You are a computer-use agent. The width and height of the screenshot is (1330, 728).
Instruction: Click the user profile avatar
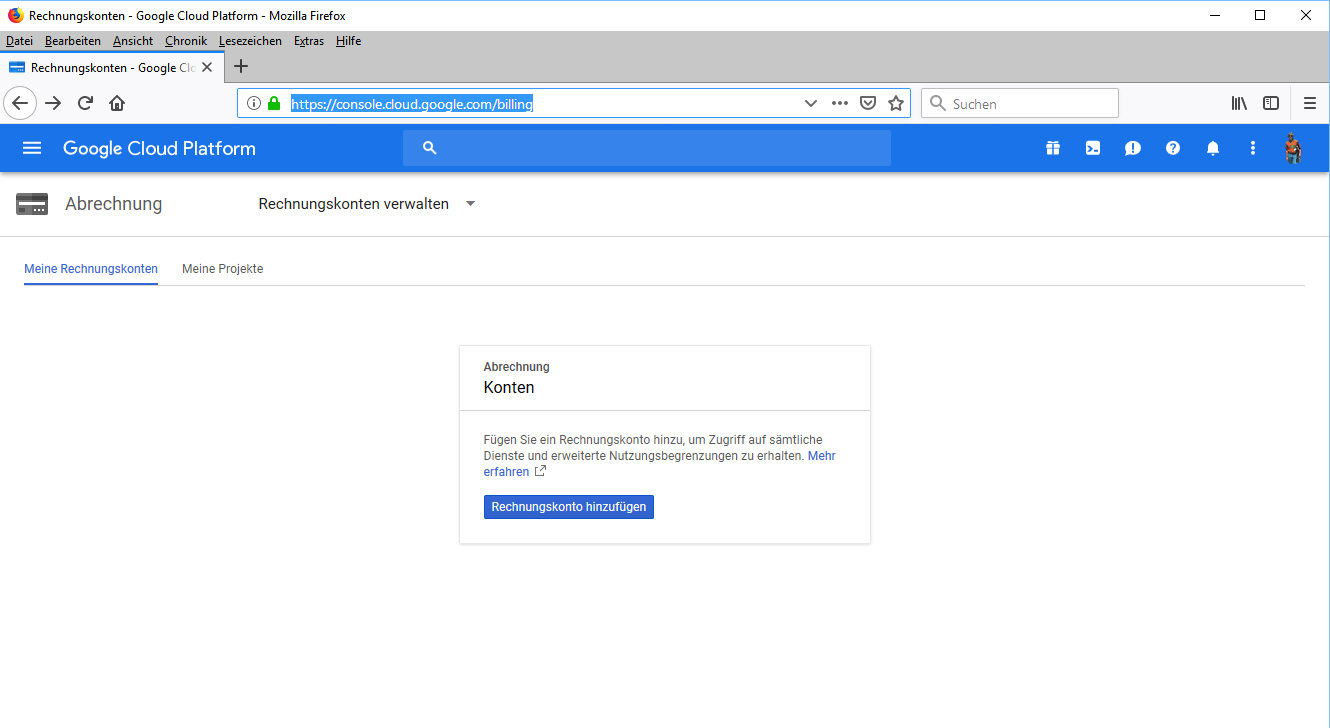coord(1293,148)
